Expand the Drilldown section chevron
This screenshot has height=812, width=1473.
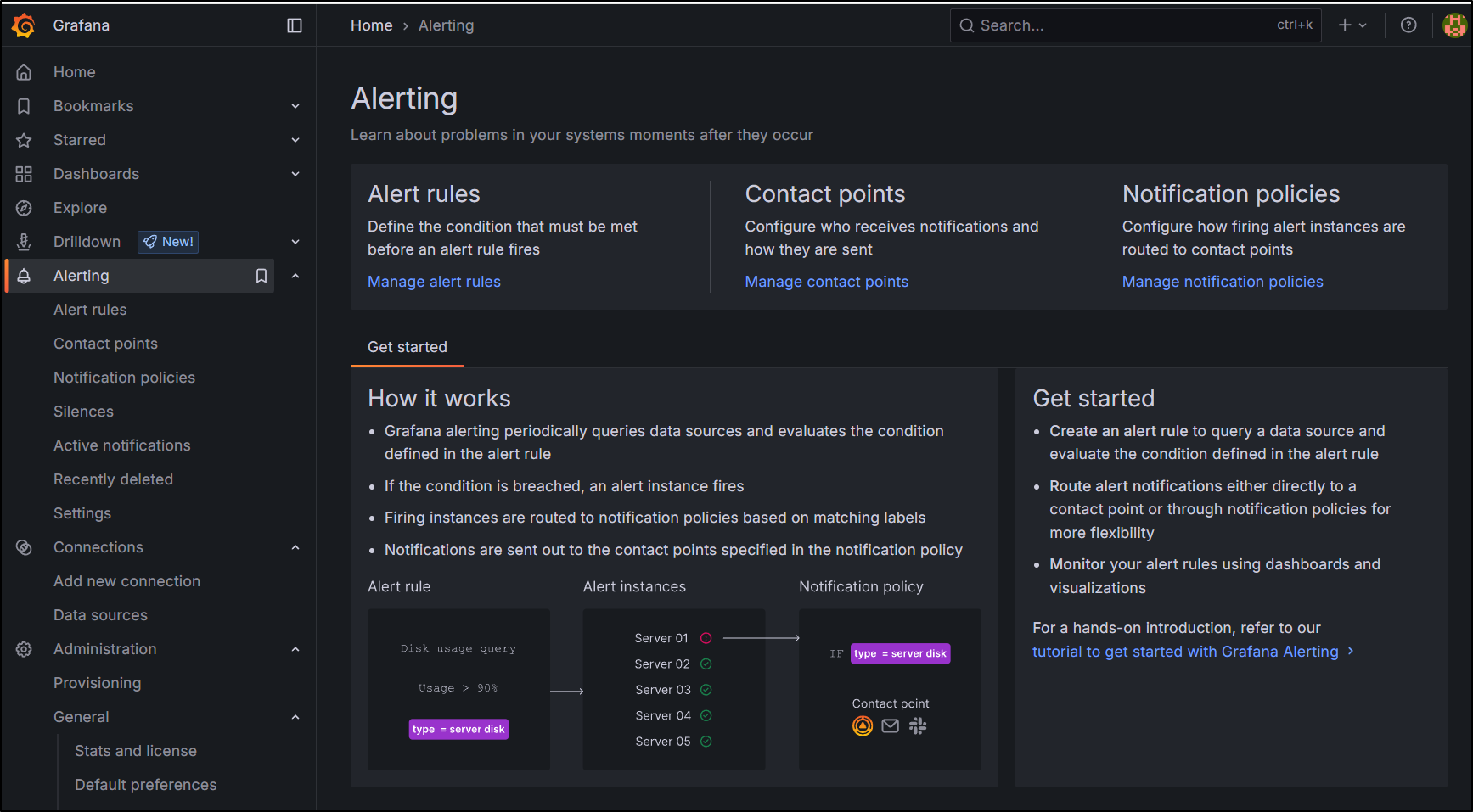[x=295, y=242]
